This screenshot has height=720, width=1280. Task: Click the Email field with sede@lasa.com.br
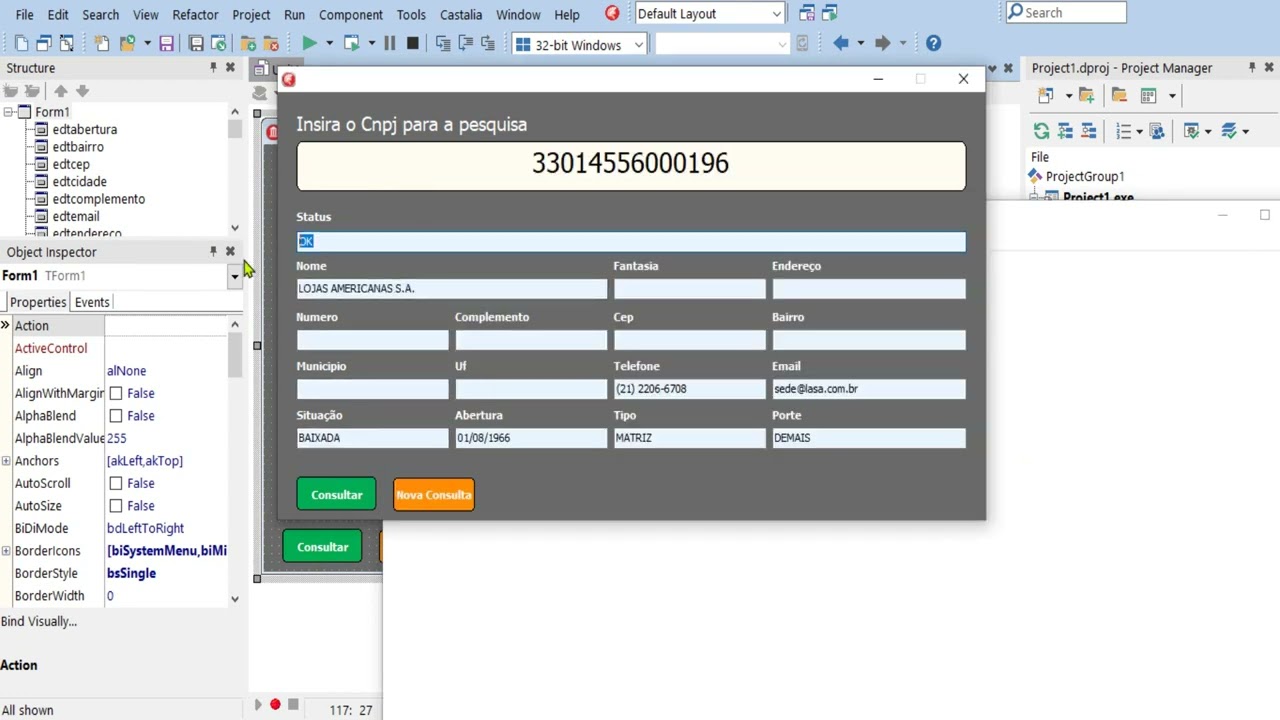point(868,389)
